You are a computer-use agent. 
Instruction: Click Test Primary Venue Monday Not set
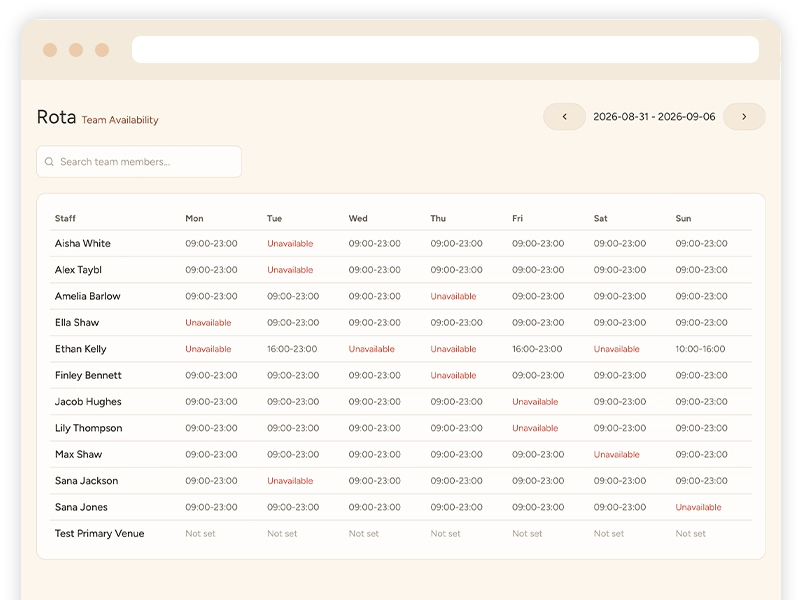[x=200, y=534]
